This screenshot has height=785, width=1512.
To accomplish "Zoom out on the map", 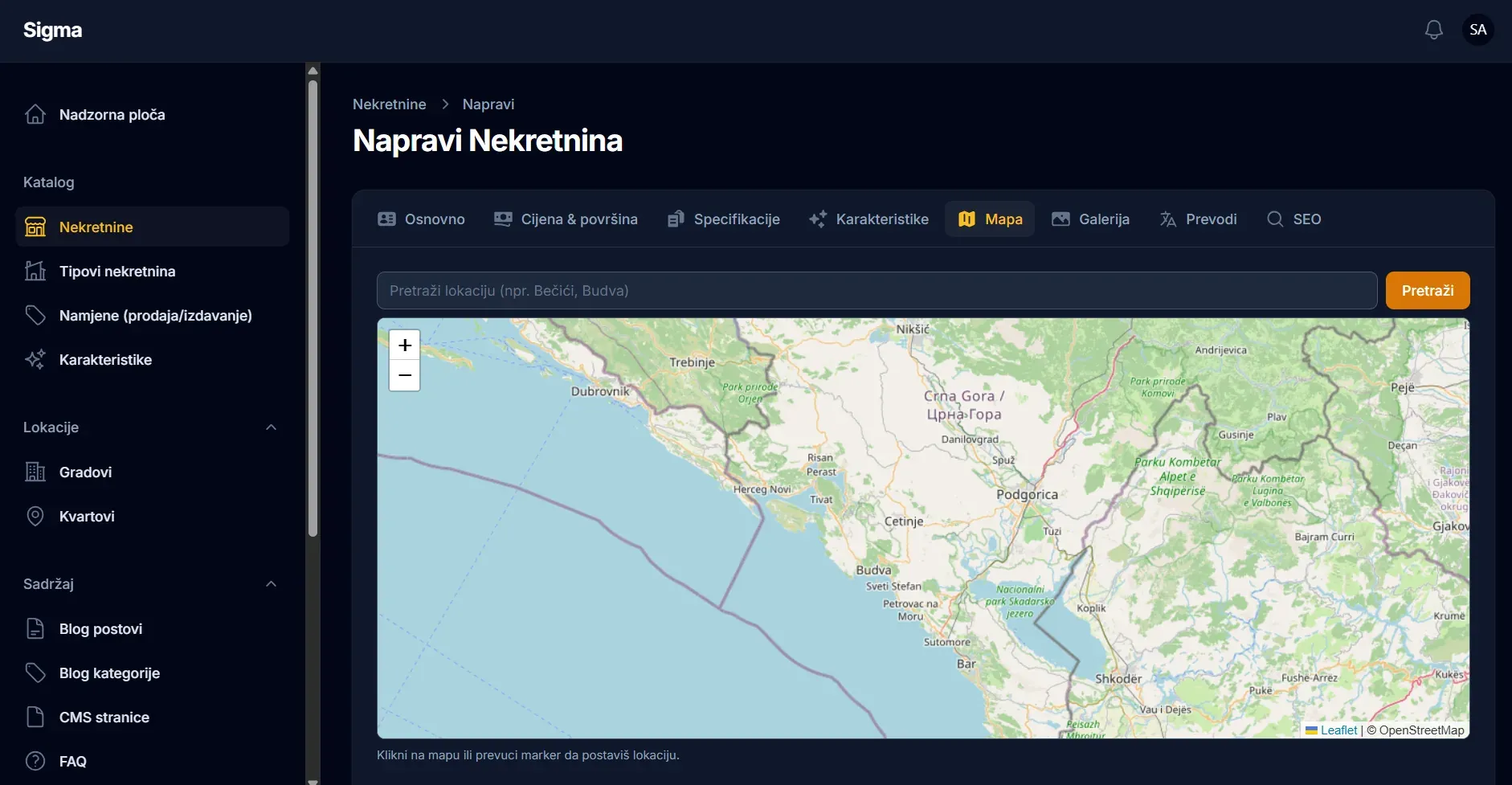I will (x=405, y=375).
